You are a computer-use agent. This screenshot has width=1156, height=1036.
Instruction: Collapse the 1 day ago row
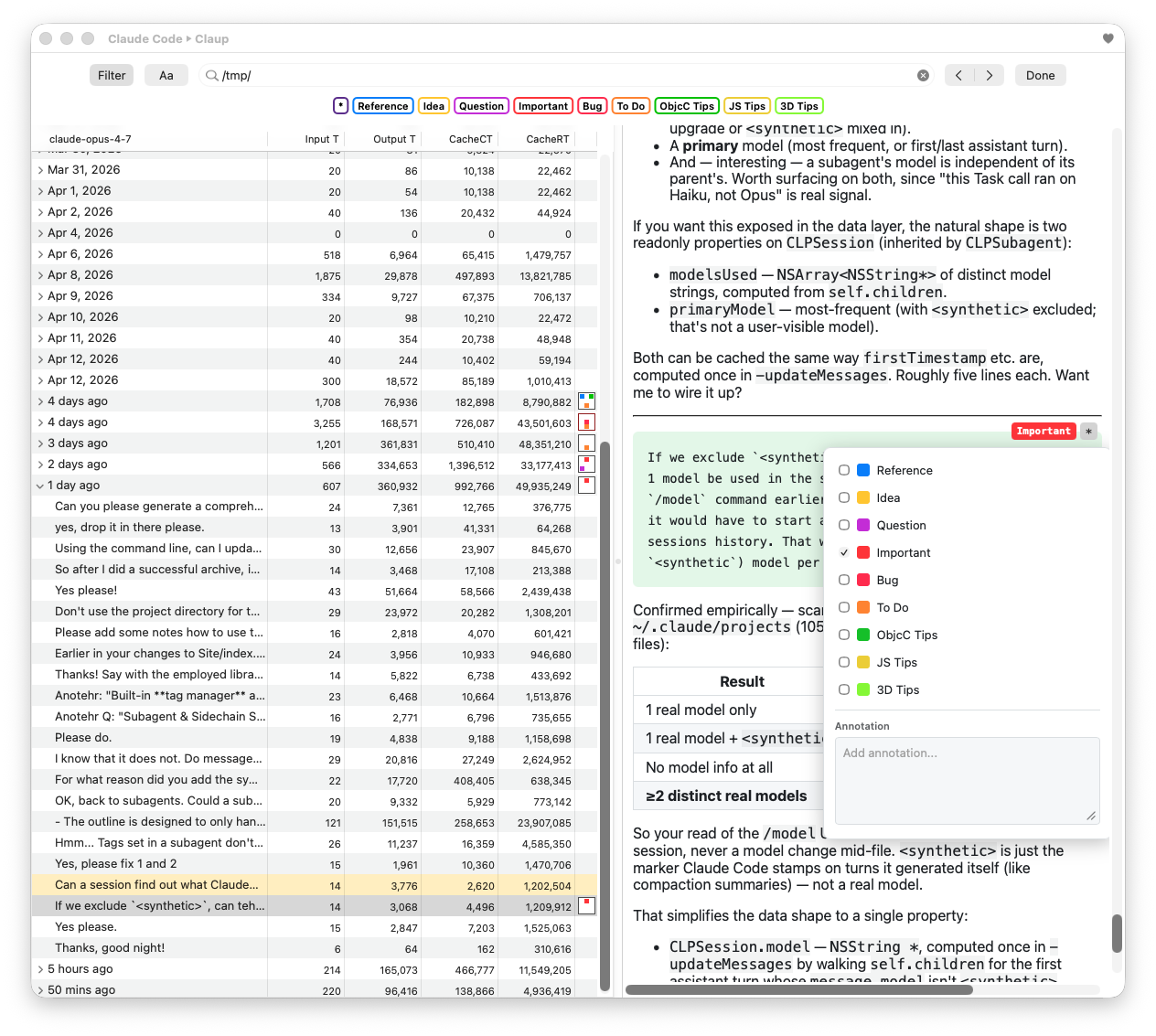click(40, 486)
